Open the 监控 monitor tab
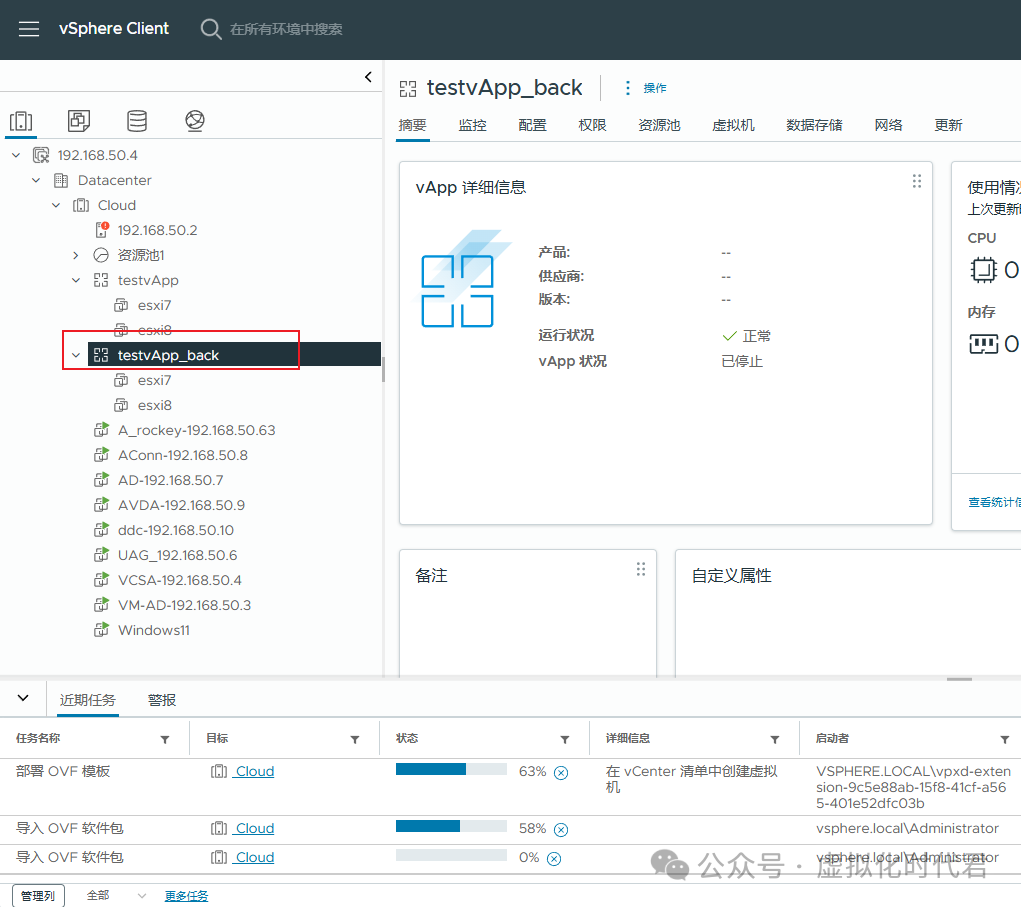This screenshot has height=907, width=1021. click(472, 125)
